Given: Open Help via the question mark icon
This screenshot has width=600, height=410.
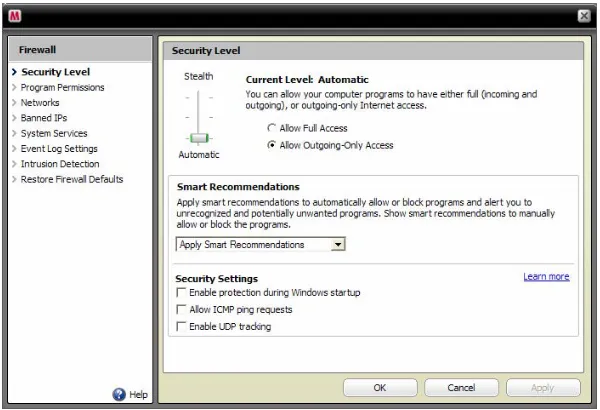Looking at the screenshot, I should point(119,394).
